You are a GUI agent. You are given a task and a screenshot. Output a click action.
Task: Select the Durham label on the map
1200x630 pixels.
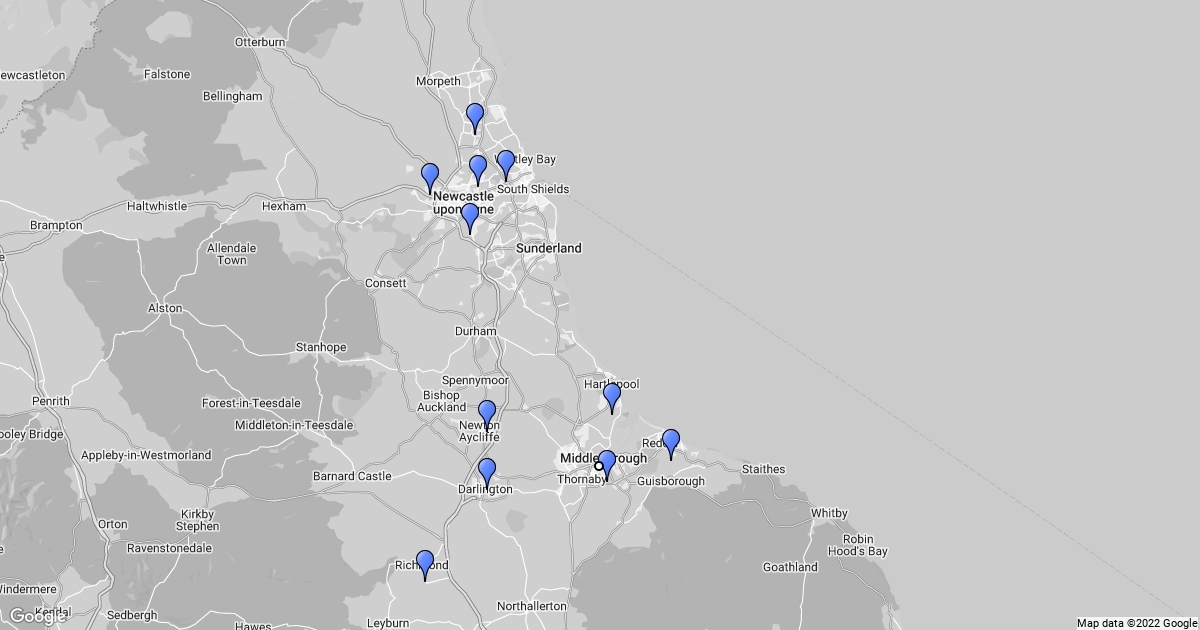[475, 331]
